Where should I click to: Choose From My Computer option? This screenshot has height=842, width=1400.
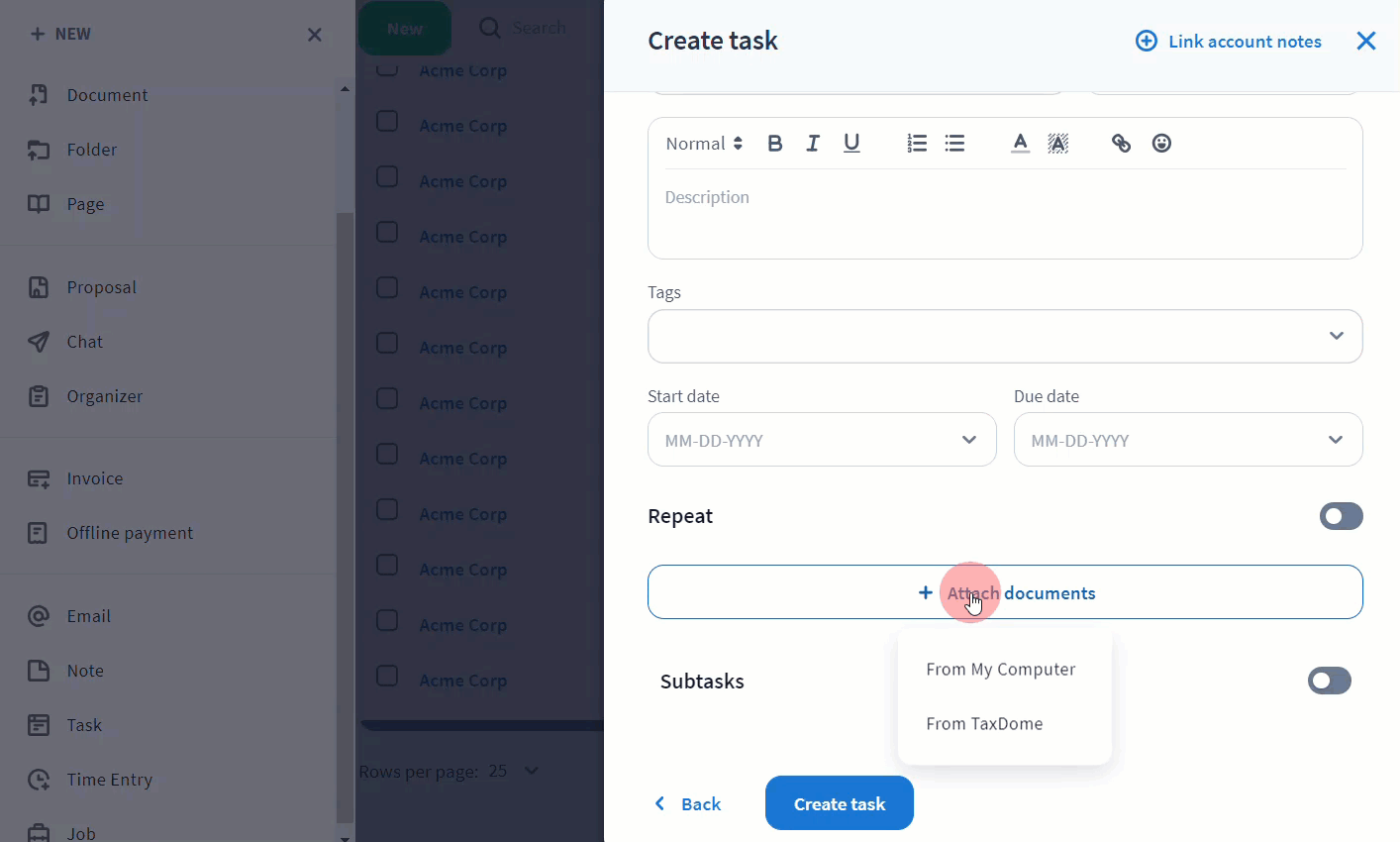[1001, 670]
